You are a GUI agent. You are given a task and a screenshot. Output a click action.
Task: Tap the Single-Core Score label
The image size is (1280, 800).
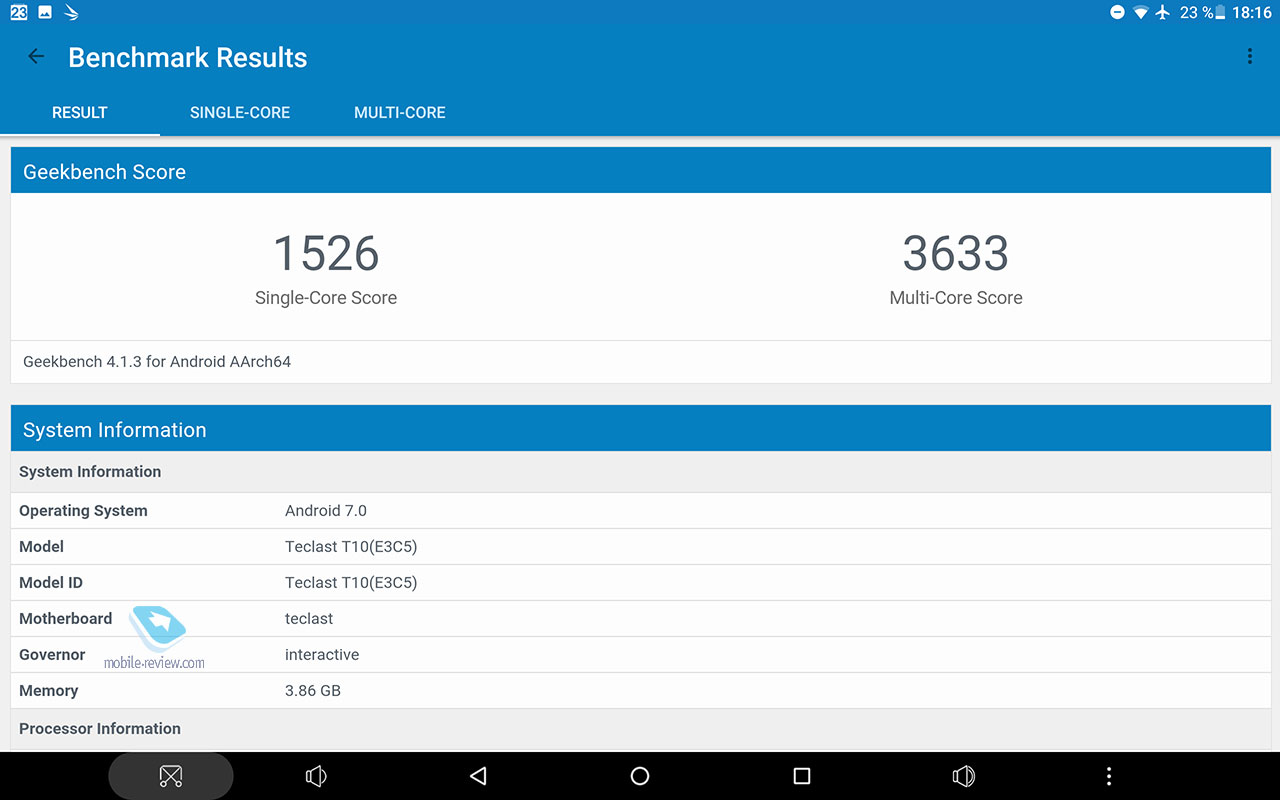pyautogui.click(x=326, y=298)
